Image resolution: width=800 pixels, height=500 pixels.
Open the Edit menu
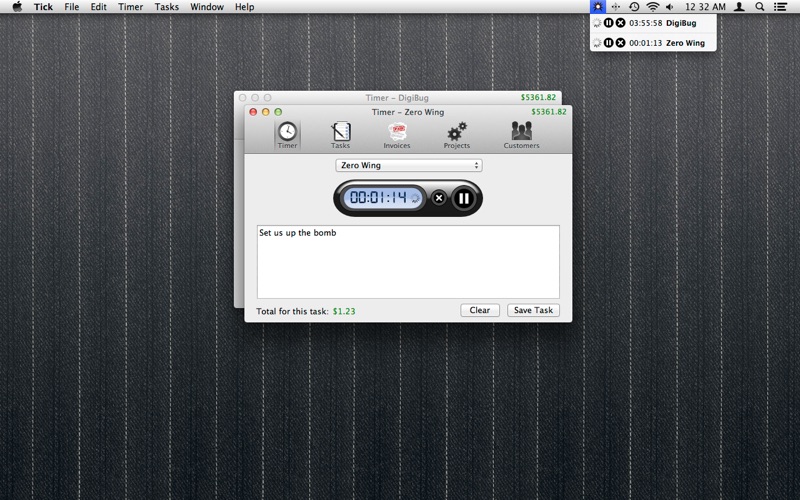98,7
